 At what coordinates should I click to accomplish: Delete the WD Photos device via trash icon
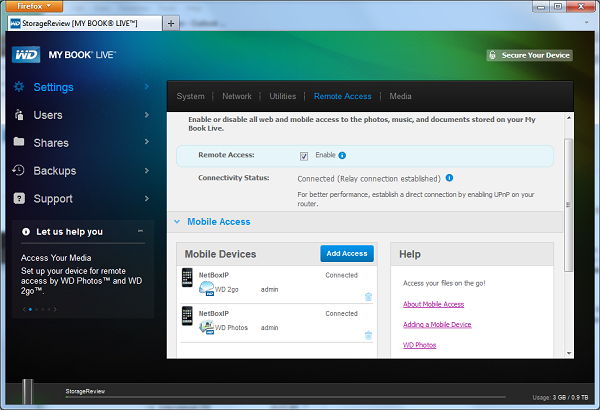pos(368,335)
